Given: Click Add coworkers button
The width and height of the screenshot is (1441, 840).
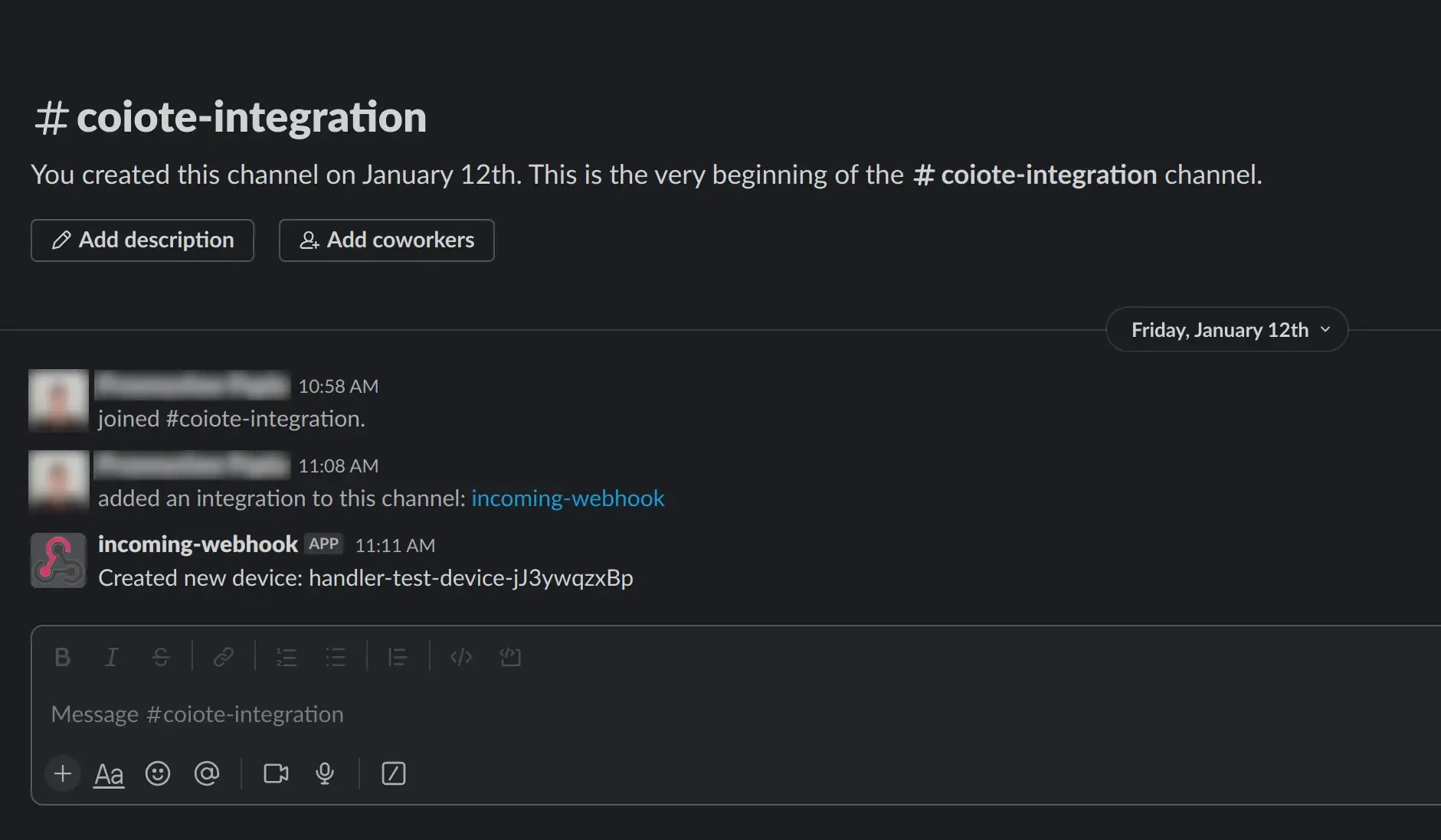Looking at the screenshot, I should [x=387, y=240].
